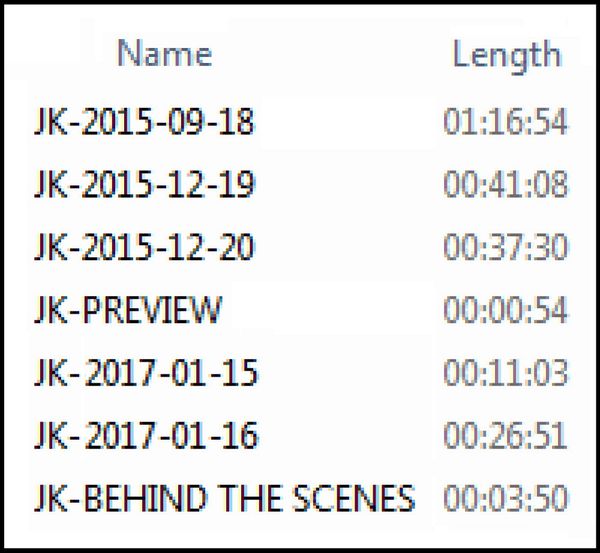Pick the JK-2017-01-16 file name
The image size is (600, 553).
tap(146, 435)
